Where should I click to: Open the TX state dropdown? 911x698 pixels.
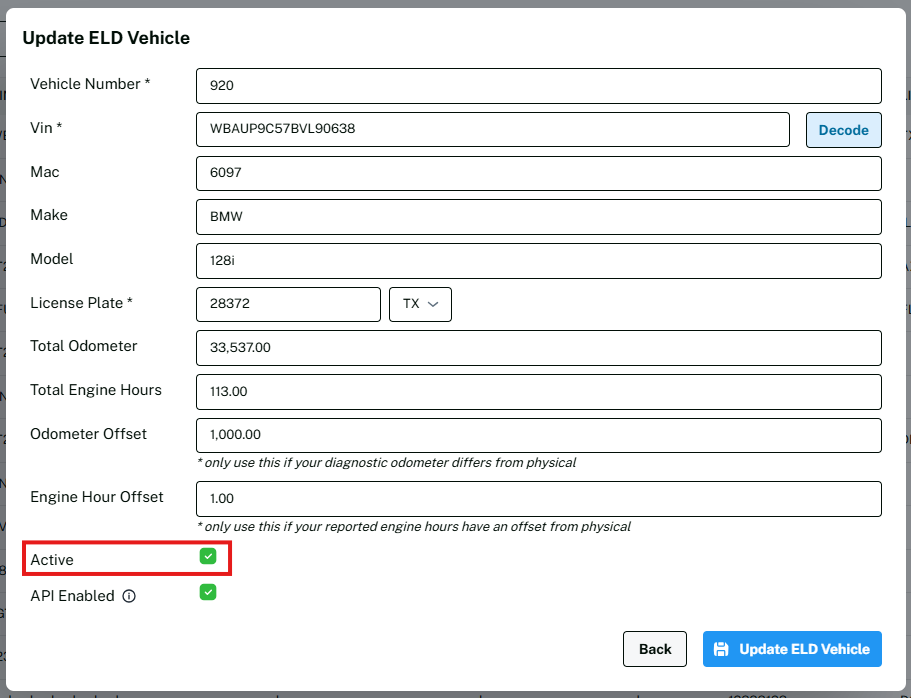(420, 305)
